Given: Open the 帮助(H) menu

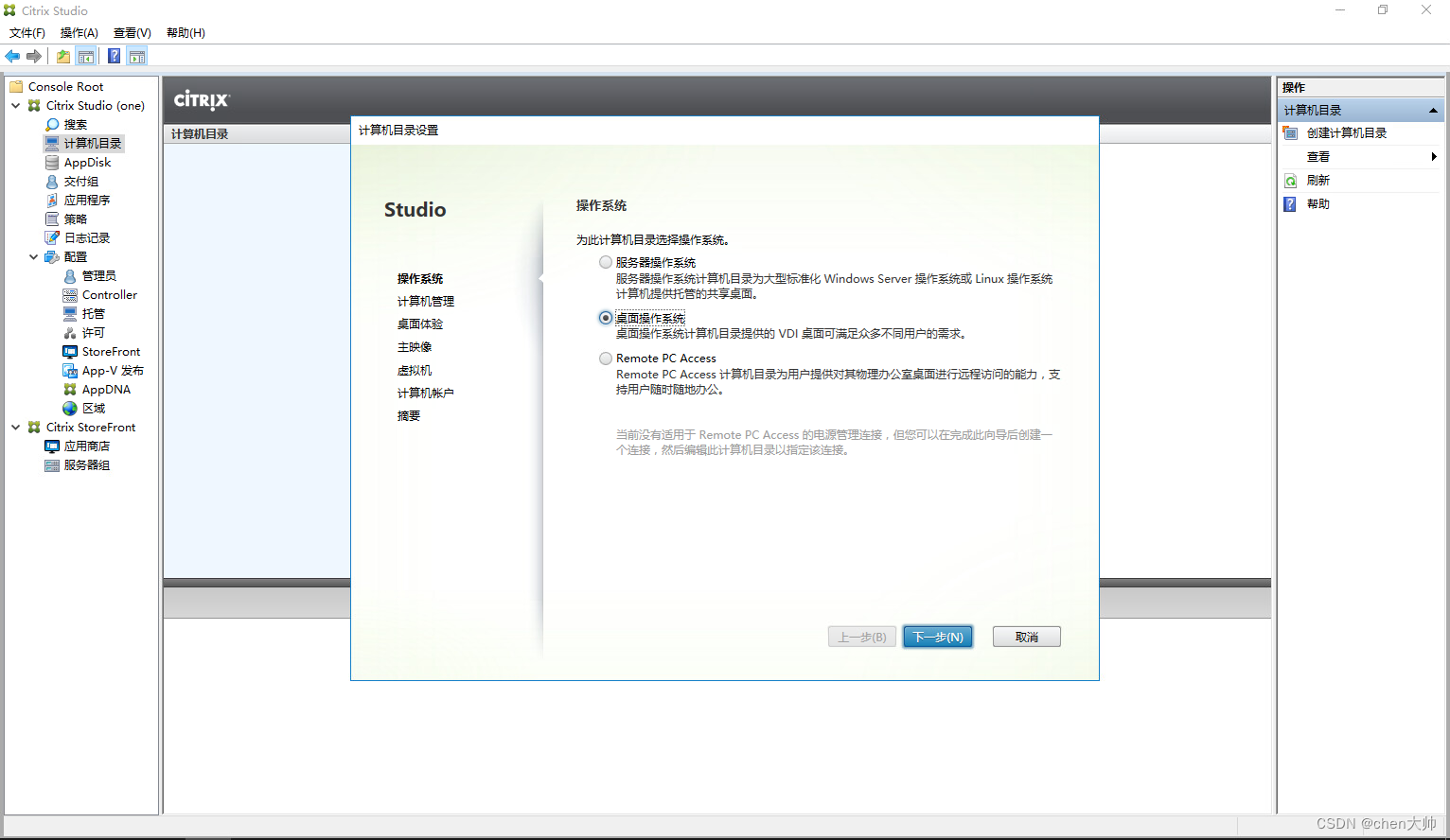Looking at the screenshot, I should pyautogui.click(x=186, y=33).
